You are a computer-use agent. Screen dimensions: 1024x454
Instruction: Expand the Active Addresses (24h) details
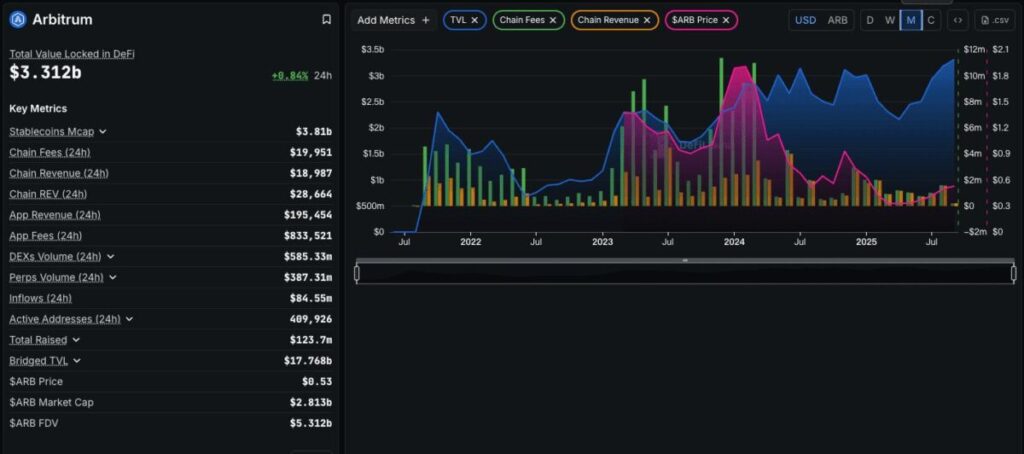130,319
